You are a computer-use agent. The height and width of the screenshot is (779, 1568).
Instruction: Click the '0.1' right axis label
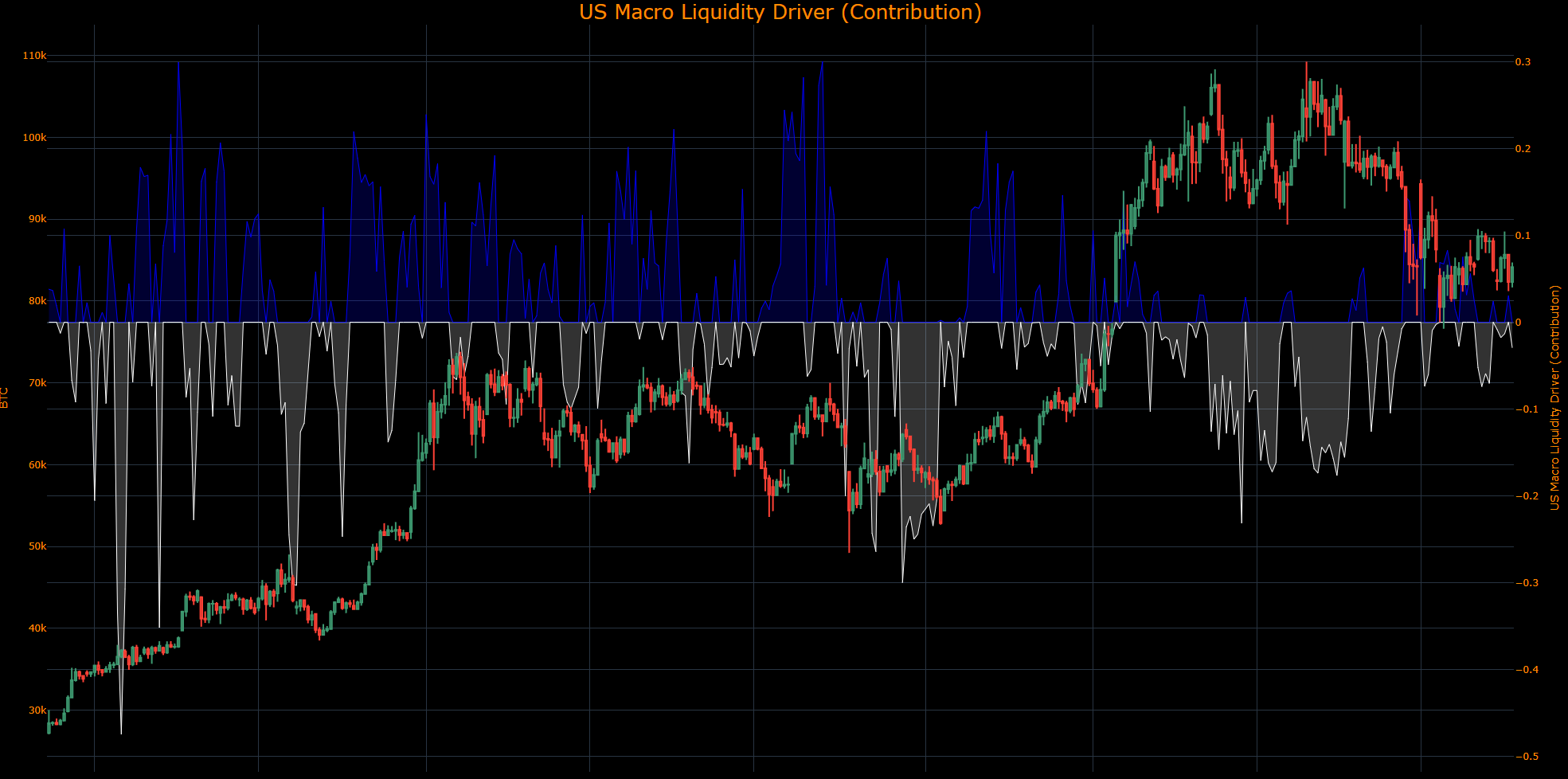click(1523, 236)
